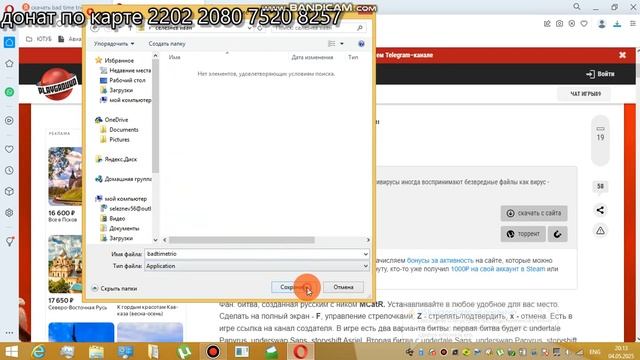Expand the Имя файла history dropdown
This screenshot has width=640, height=360.
coord(365,254)
